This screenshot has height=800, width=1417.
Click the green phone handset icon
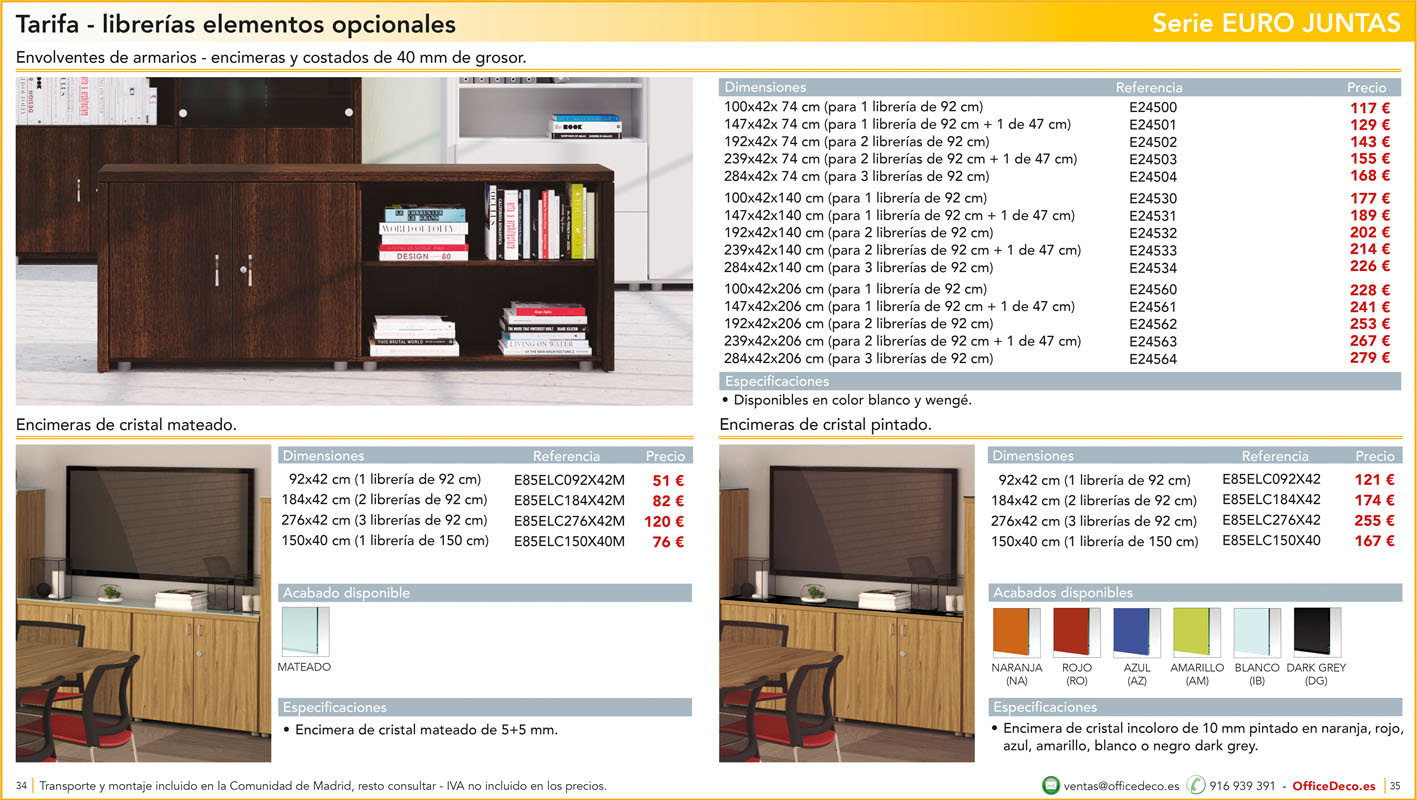tap(1195, 785)
